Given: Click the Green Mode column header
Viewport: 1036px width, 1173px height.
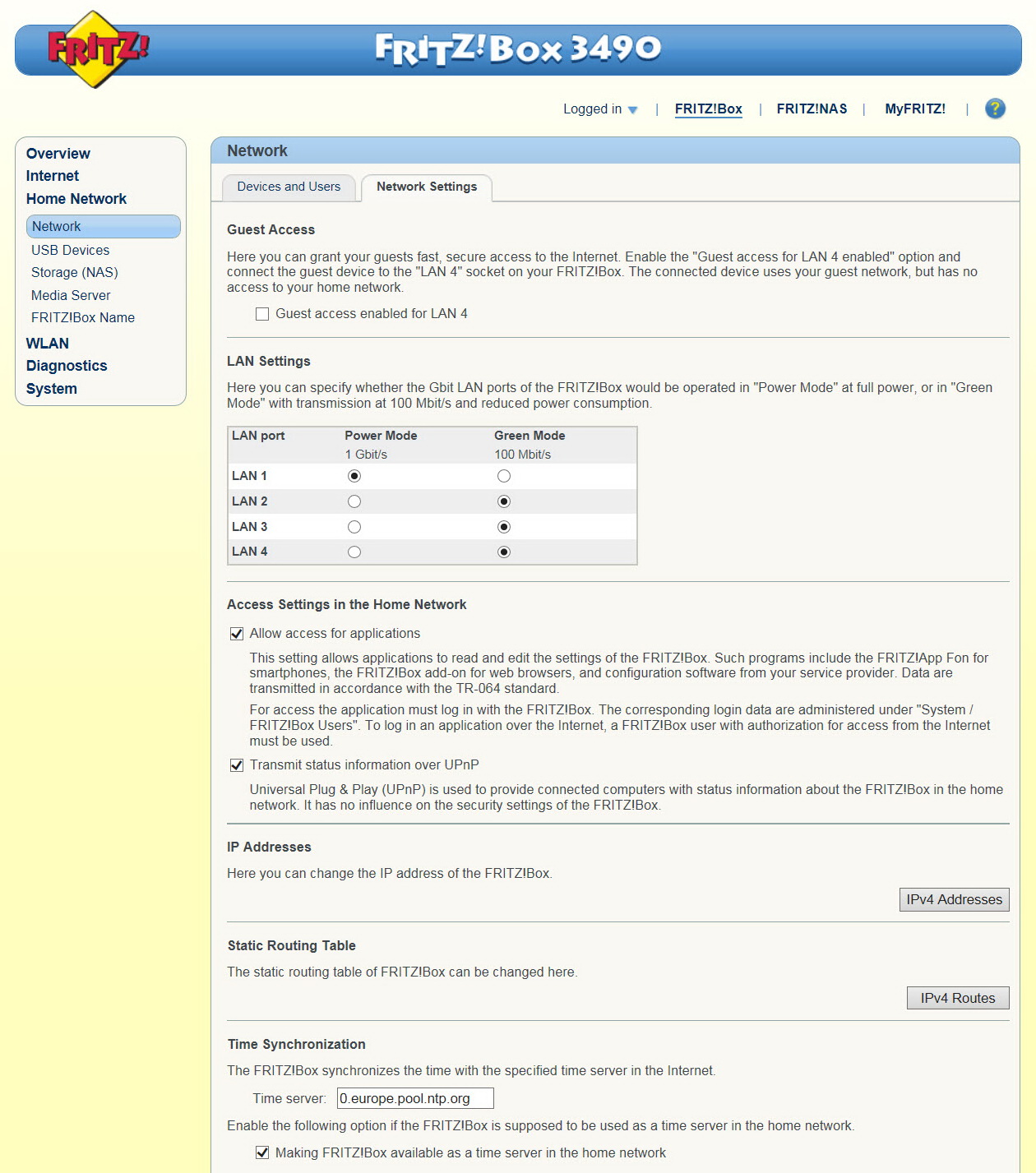Looking at the screenshot, I should coord(530,436).
